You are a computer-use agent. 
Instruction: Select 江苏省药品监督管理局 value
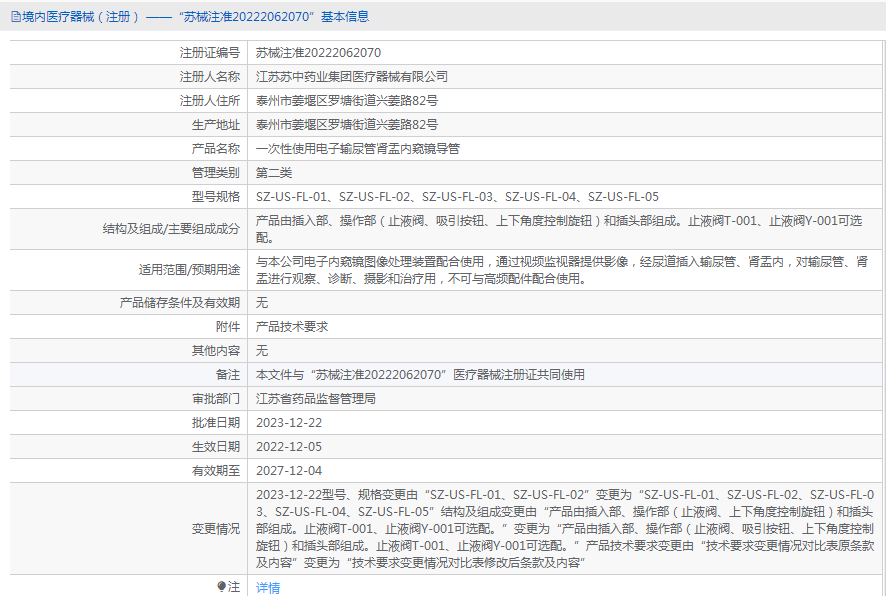pos(315,398)
